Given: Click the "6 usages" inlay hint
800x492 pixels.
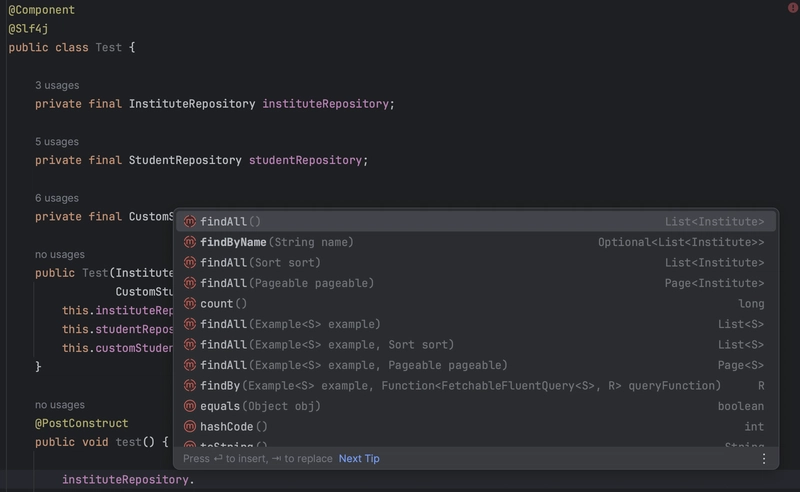Looking at the screenshot, I should click(x=57, y=198).
